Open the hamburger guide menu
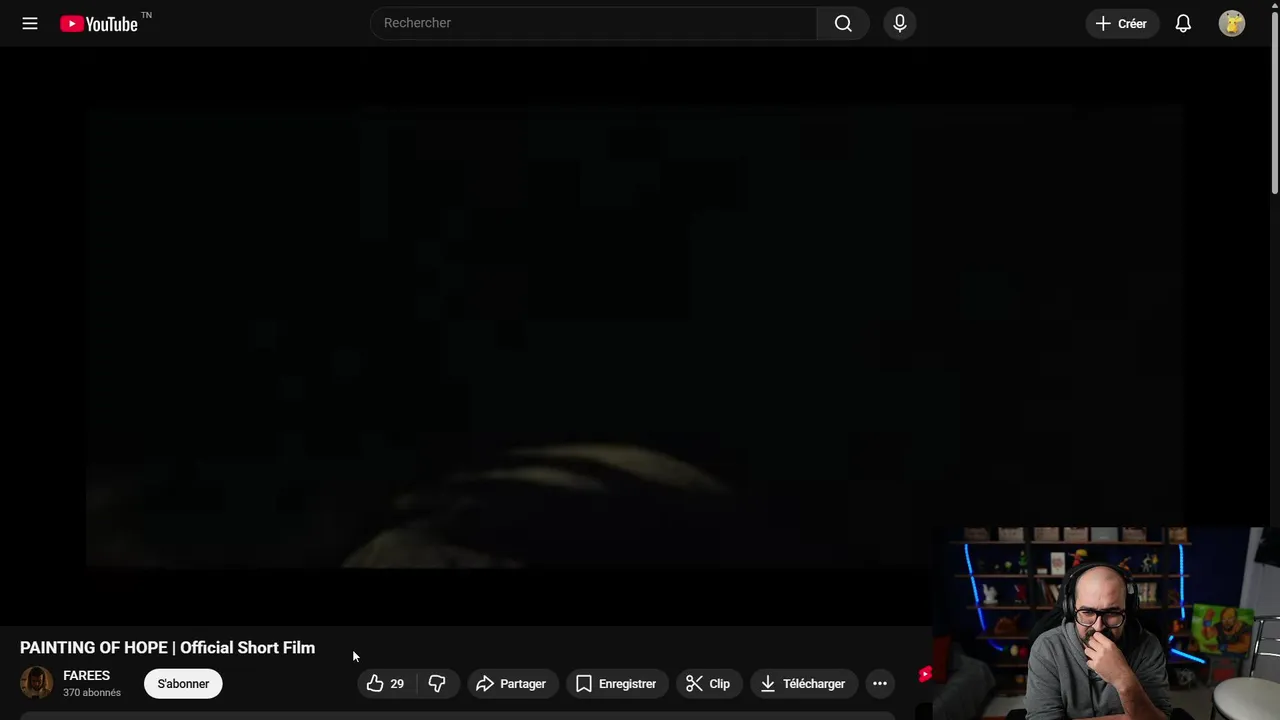Screen dimensions: 1280x720 tap(30, 23)
